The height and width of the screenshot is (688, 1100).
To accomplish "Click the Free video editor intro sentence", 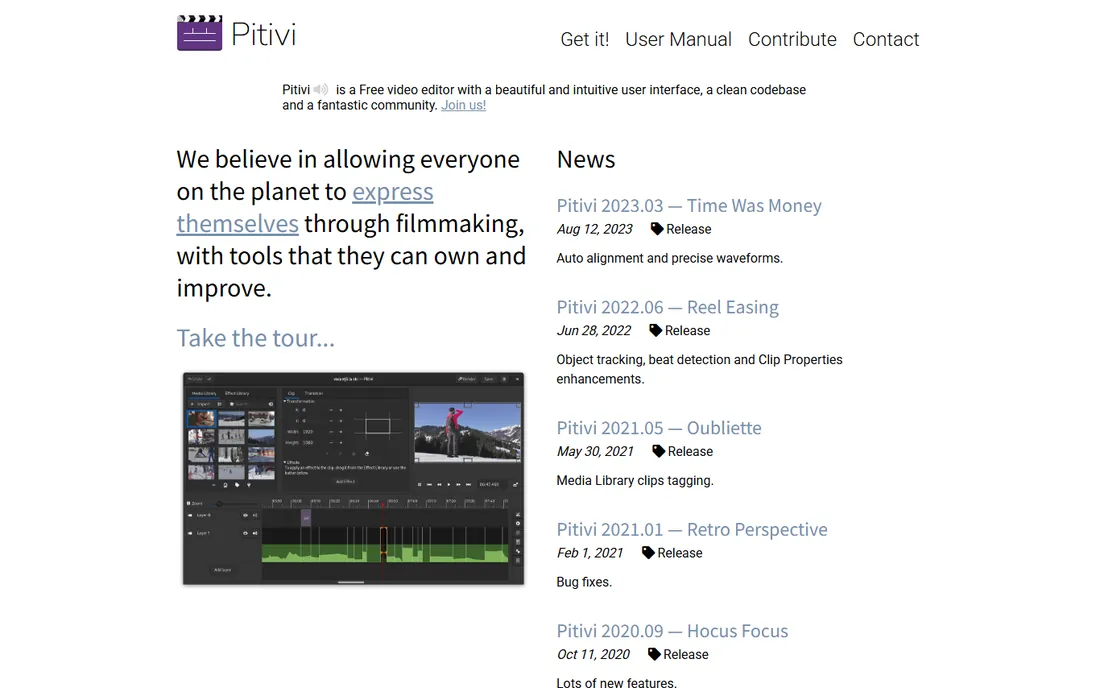I will [544, 97].
